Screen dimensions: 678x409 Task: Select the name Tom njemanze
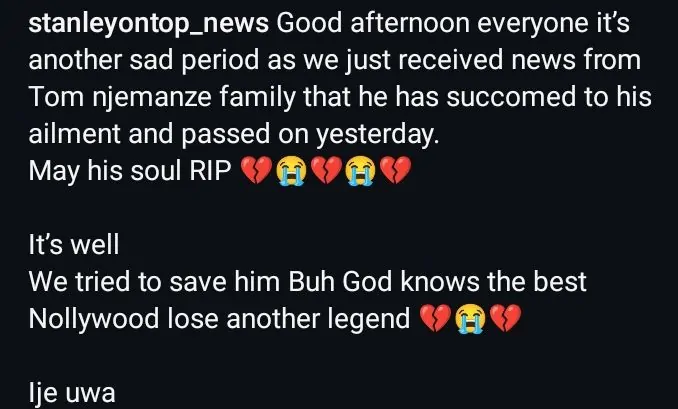click(120, 97)
